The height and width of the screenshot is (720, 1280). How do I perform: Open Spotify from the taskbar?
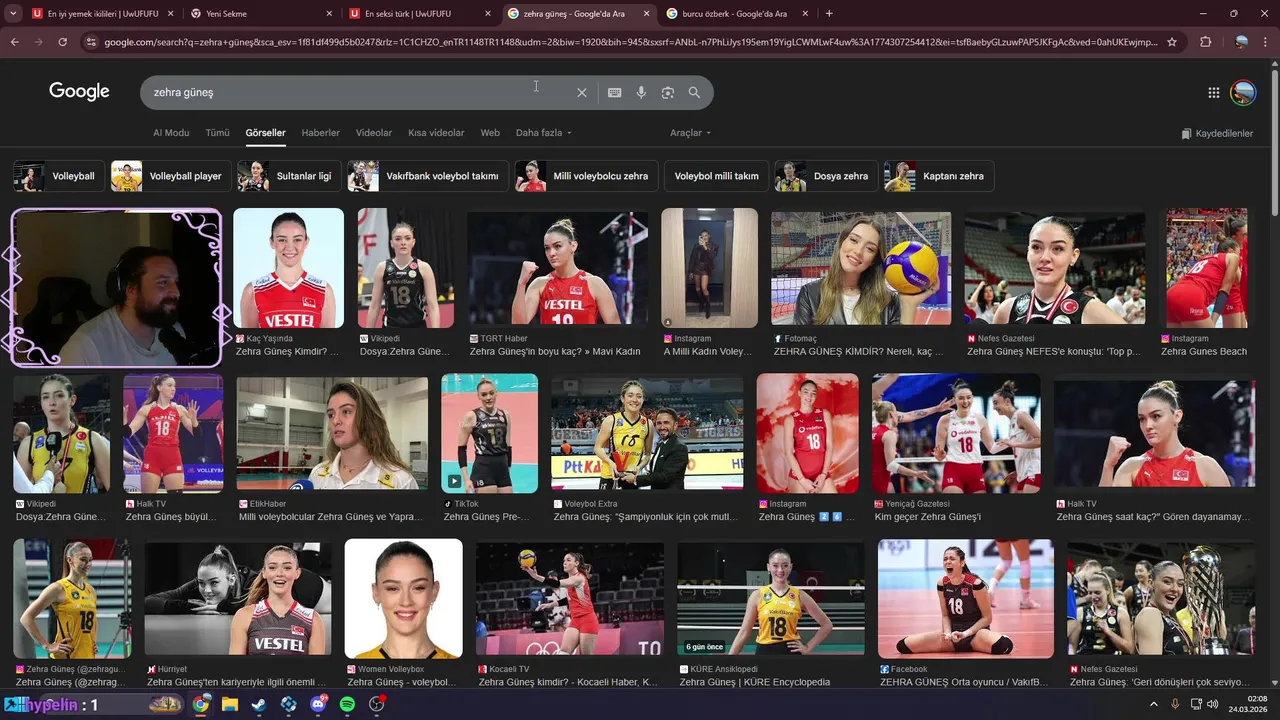(x=347, y=704)
